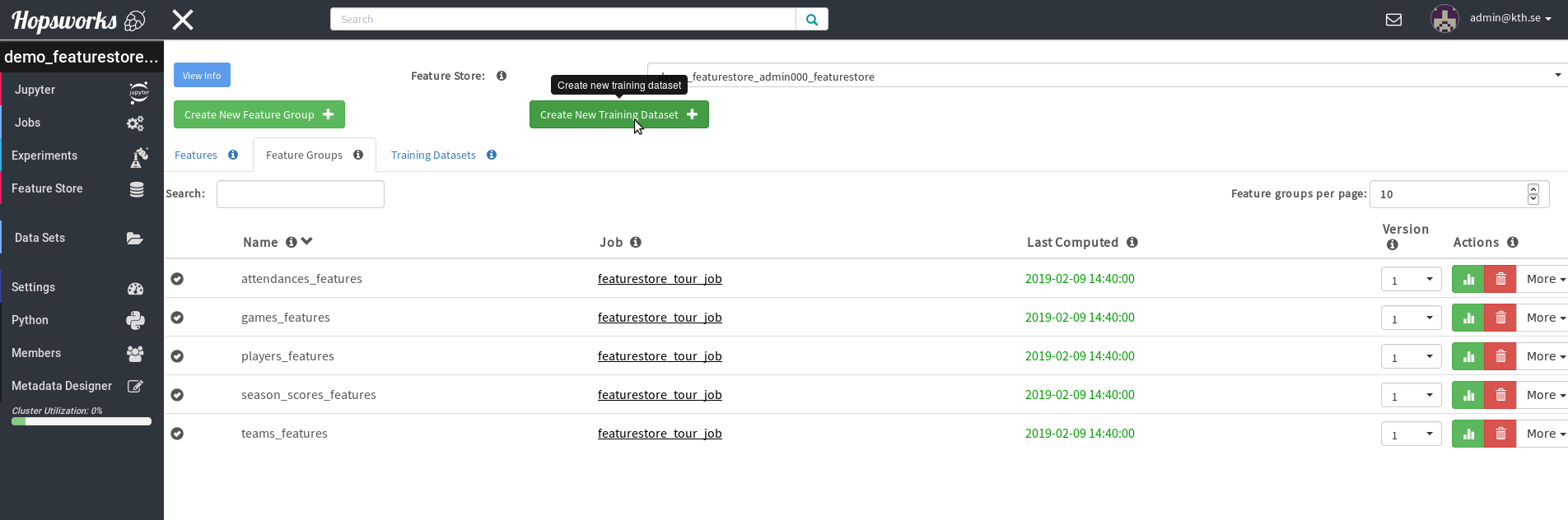The width and height of the screenshot is (1568, 520).
Task: Click the user avatar image
Action: click(x=1444, y=19)
